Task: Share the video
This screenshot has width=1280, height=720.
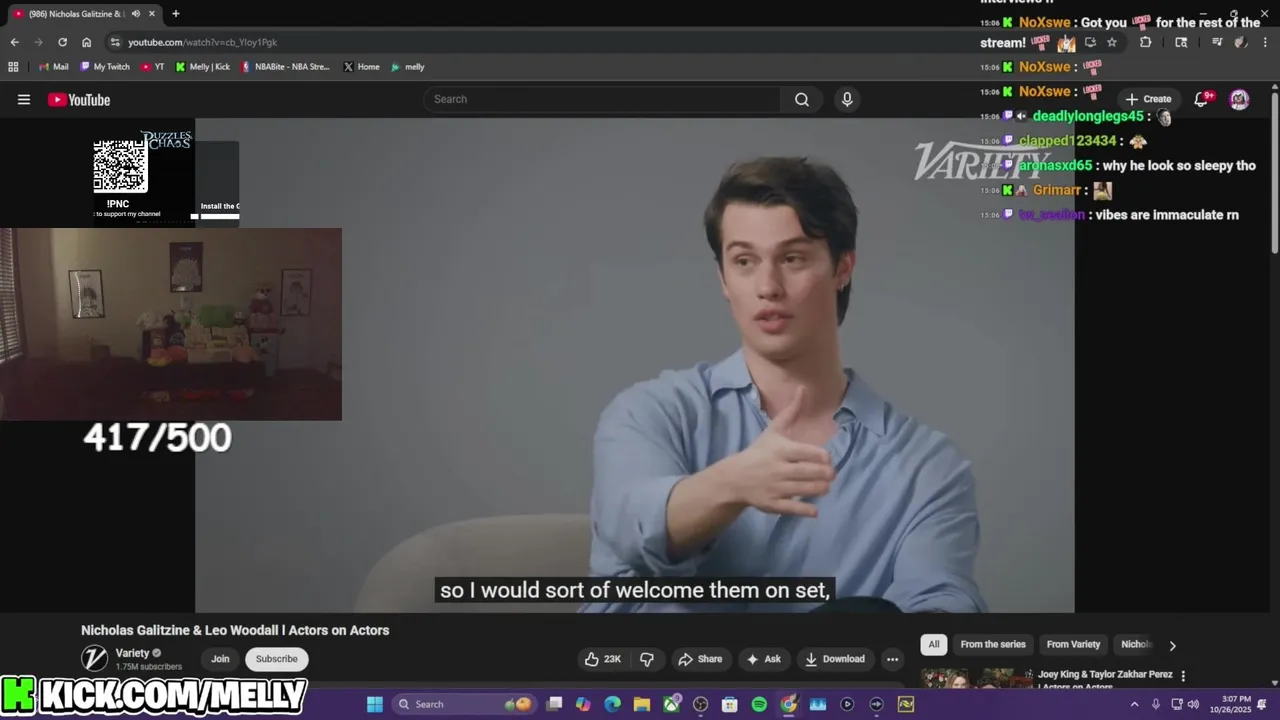Action: [x=700, y=659]
